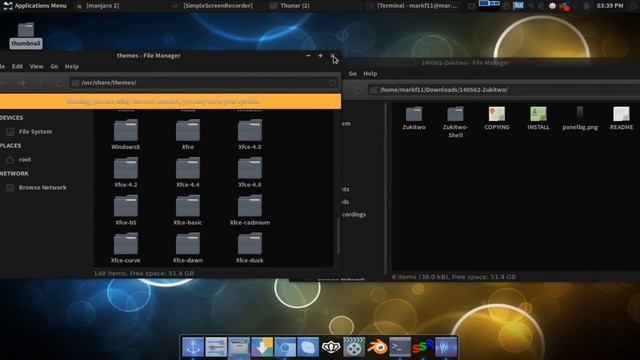The height and width of the screenshot is (360, 640).
Task: Open the Applications Menu
Action: point(35,6)
